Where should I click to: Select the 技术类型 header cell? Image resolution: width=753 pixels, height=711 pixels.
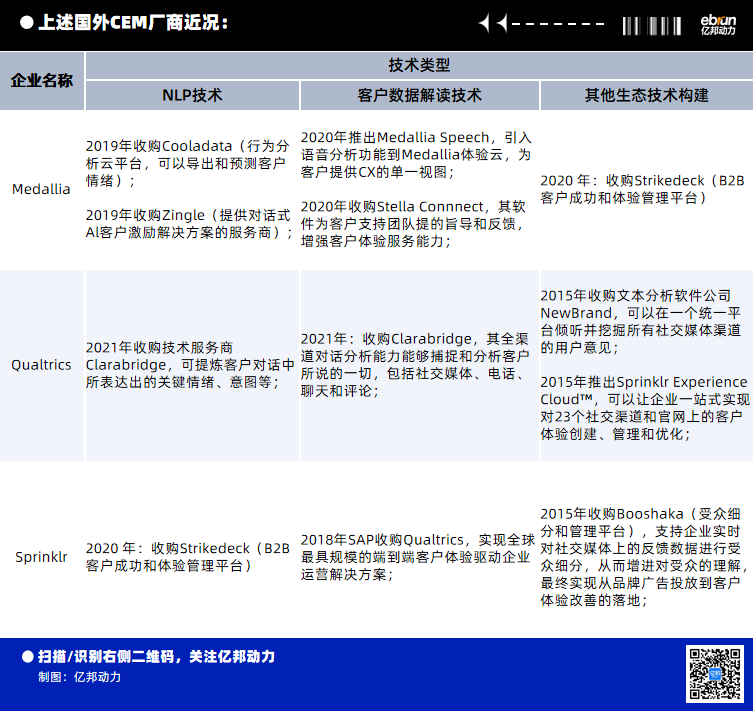pos(418,65)
